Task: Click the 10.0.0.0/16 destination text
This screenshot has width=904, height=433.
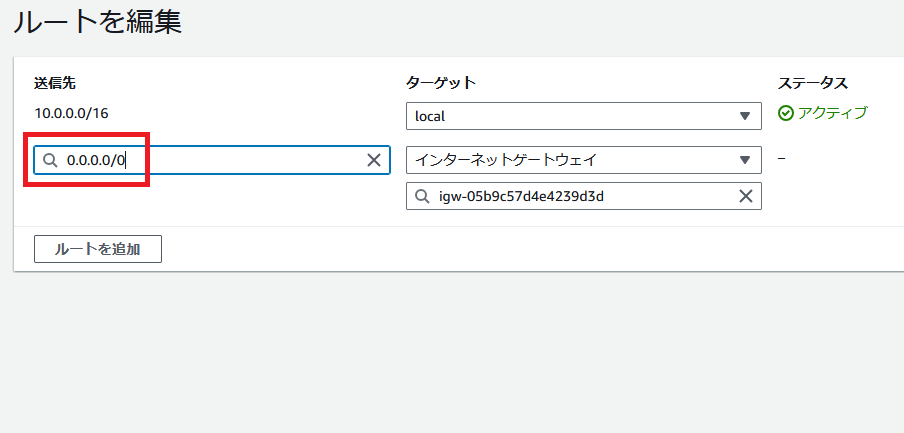Action: coord(71,113)
